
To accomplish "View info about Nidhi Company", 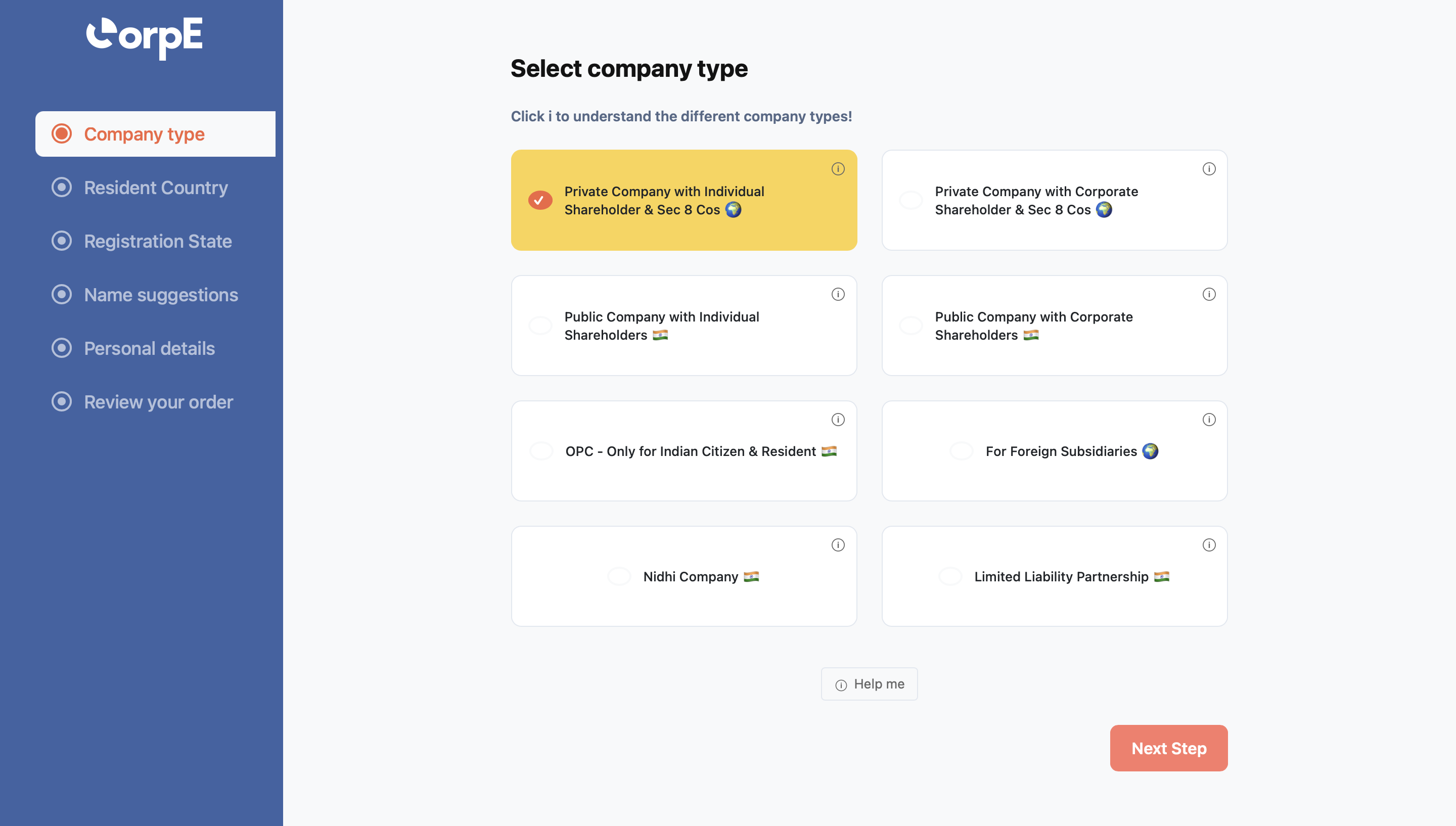I will tap(838, 545).
